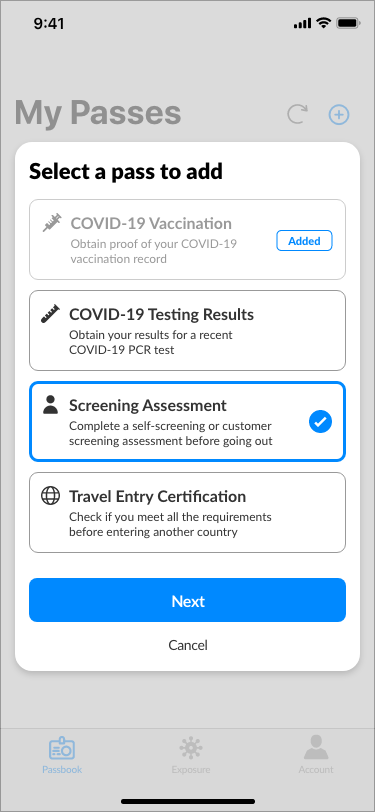The image size is (375, 812).
Task: Switch to the Exposure tab
Action: click(191, 755)
